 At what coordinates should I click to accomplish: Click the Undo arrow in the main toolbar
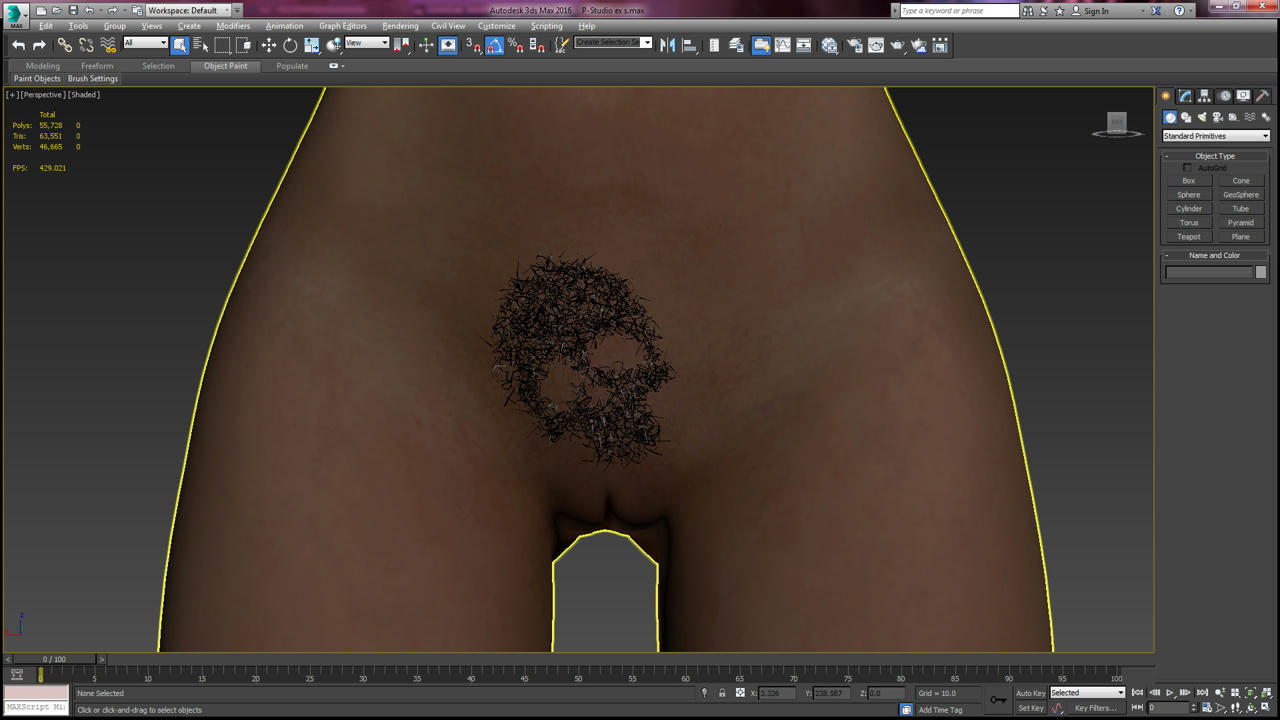pos(18,45)
